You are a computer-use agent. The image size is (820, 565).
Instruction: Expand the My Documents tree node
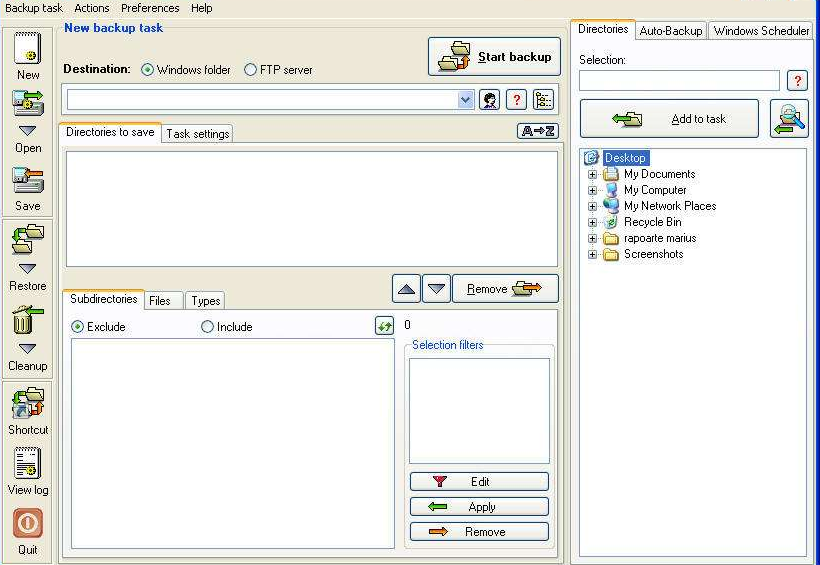(592, 174)
